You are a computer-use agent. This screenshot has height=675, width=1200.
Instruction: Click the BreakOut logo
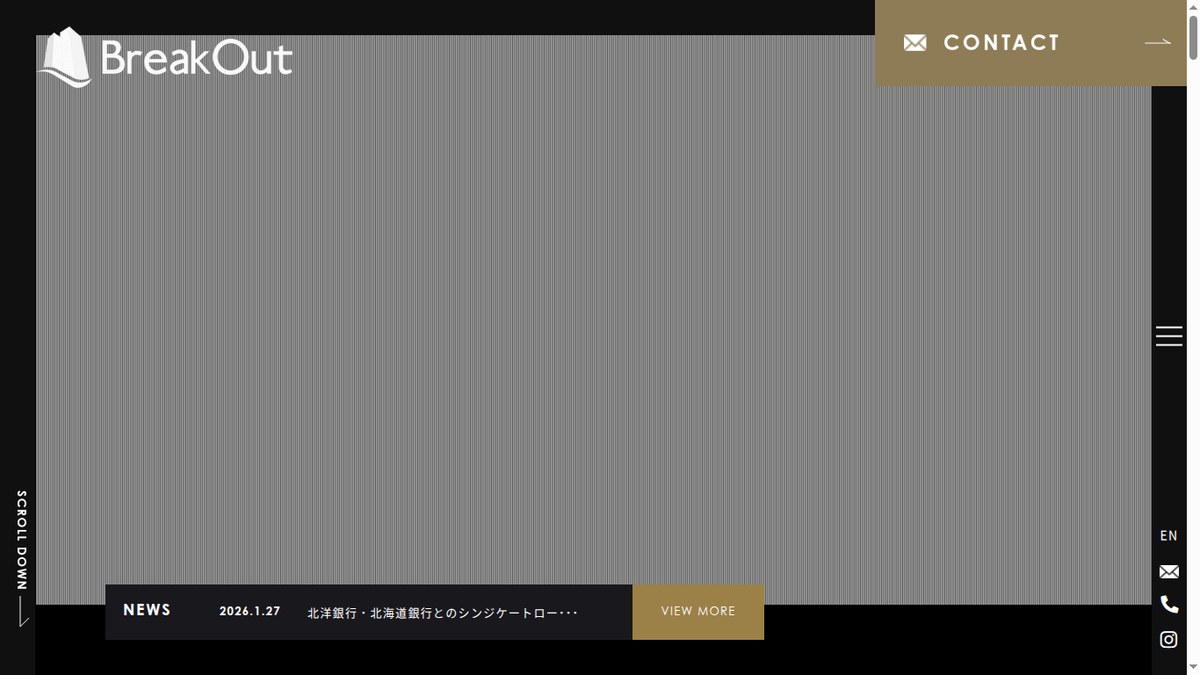coord(165,58)
